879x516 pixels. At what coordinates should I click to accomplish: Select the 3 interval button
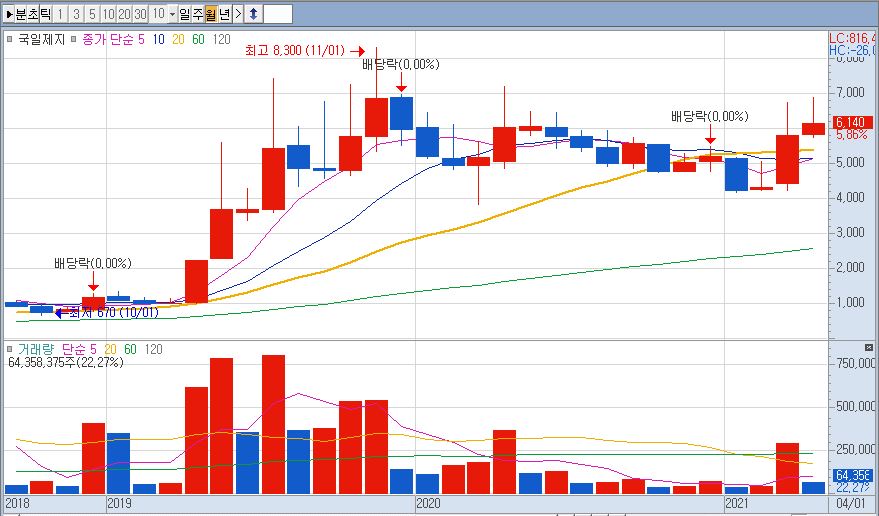pyautogui.click(x=76, y=14)
